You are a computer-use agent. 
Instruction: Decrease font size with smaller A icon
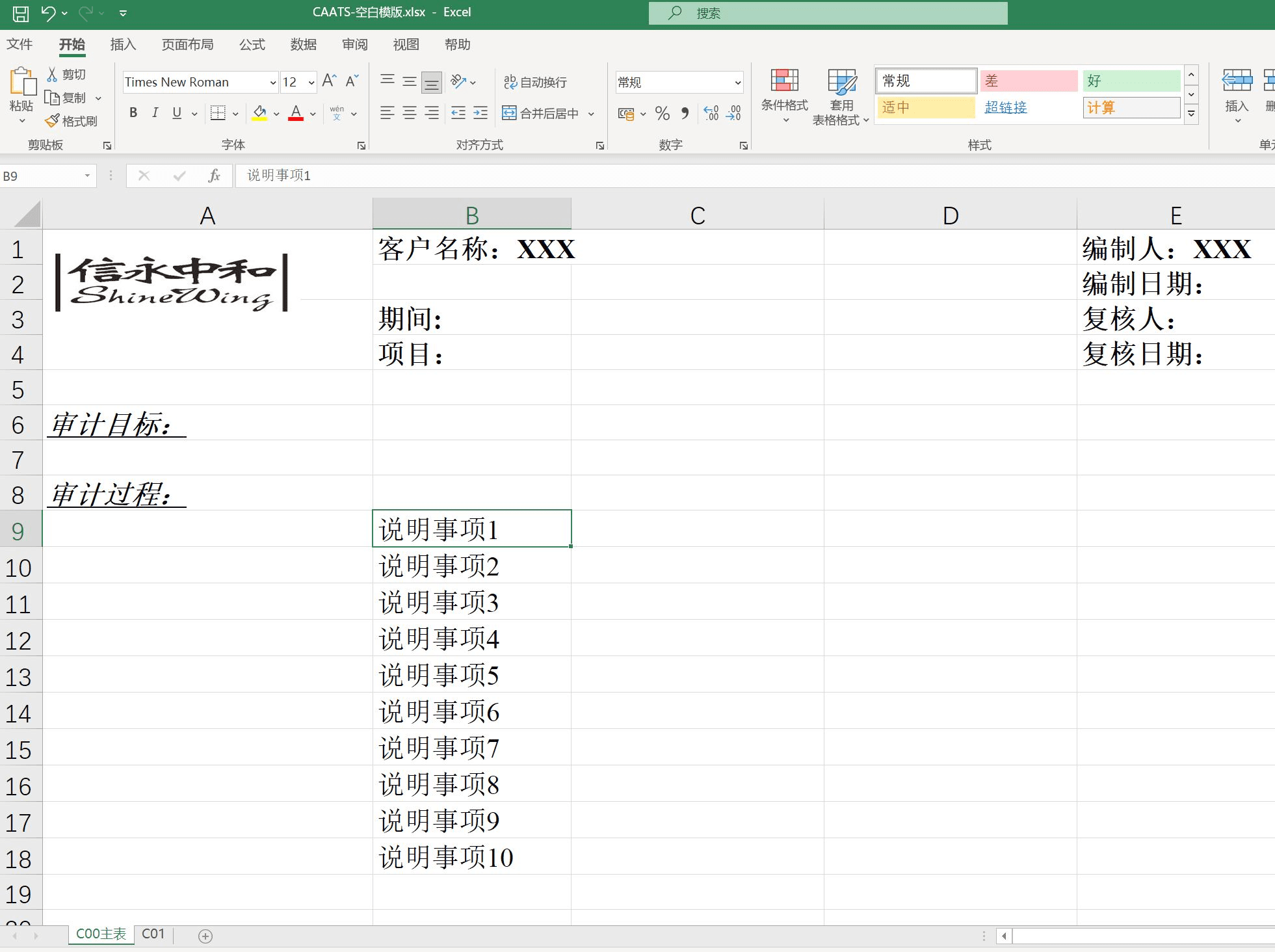(x=352, y=81)
